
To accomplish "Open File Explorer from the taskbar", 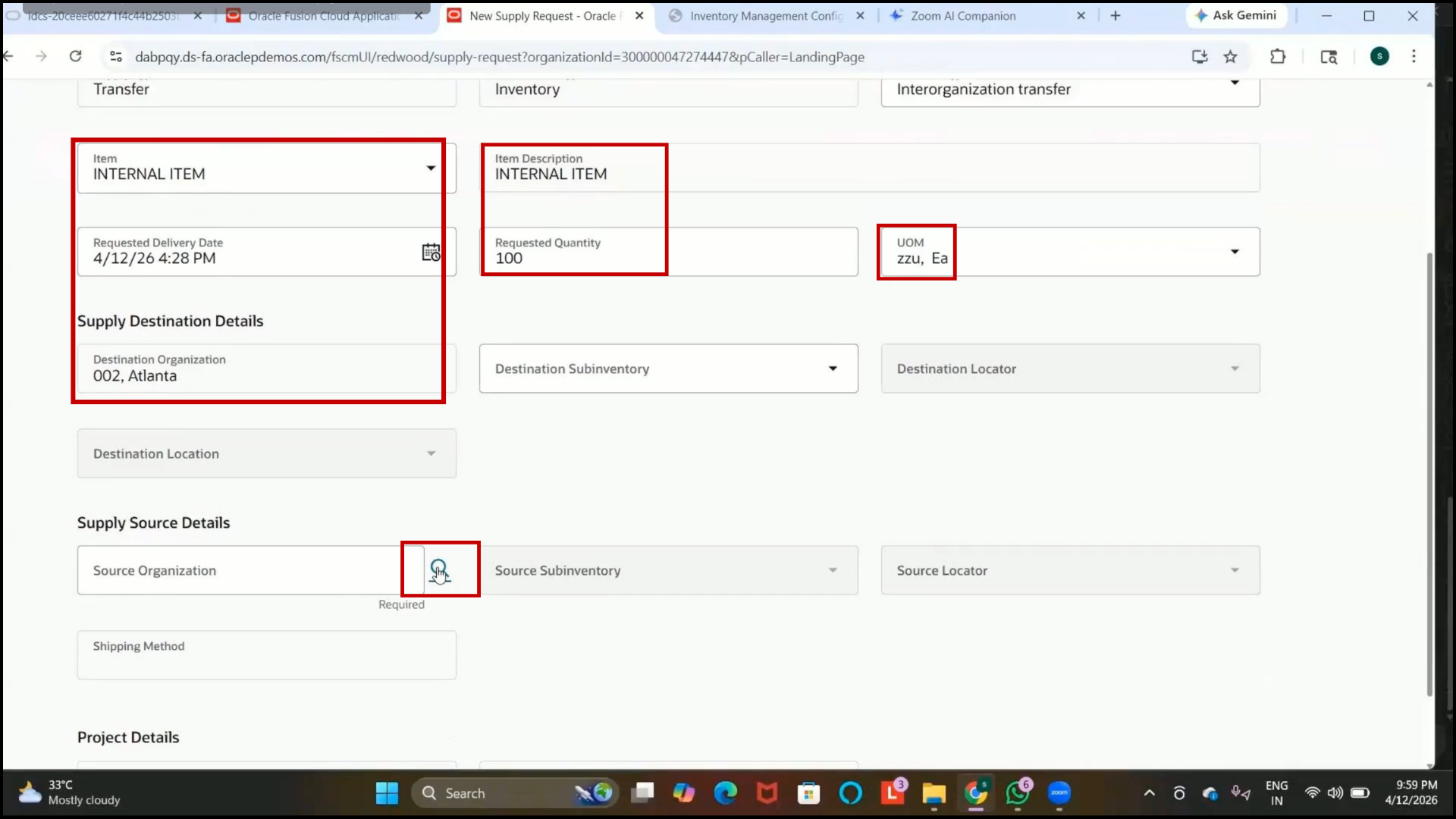I will [x=934, y=793].
